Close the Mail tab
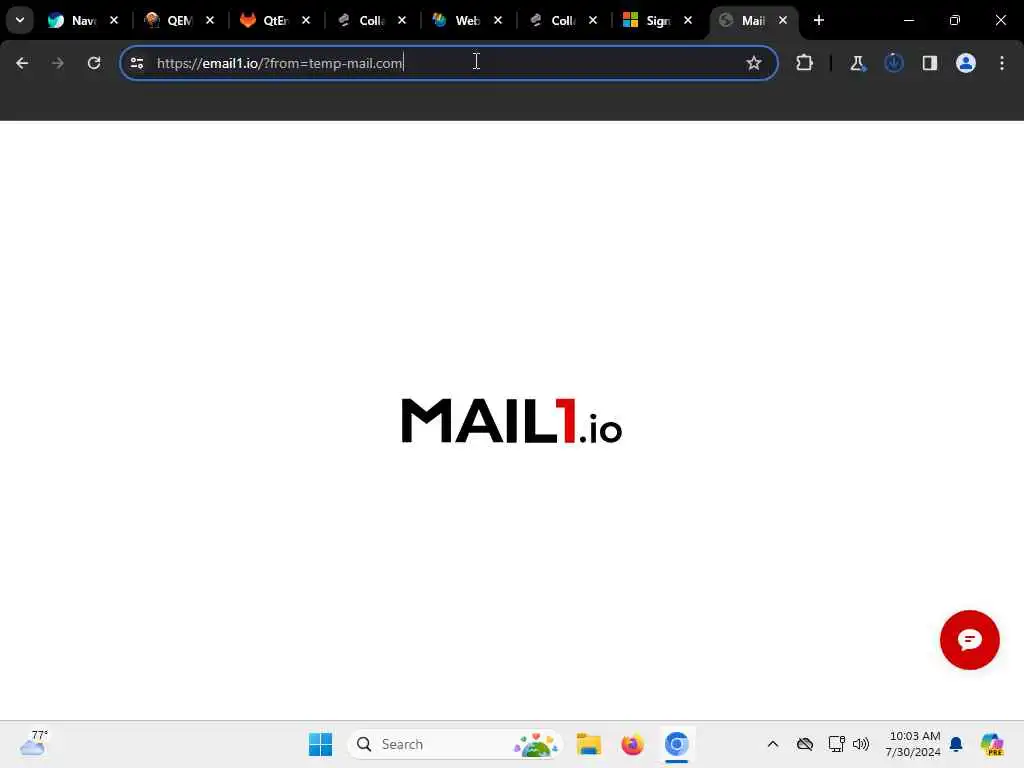1024x768 pixels. (783, 20)
